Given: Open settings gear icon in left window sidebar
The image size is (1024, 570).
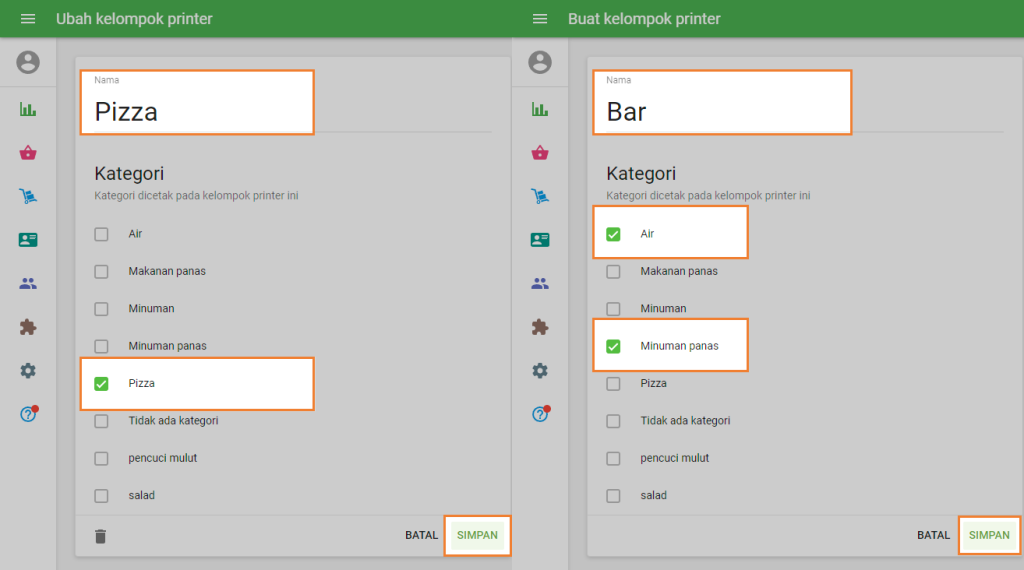Looking at the screenshot, I should 28,371.
